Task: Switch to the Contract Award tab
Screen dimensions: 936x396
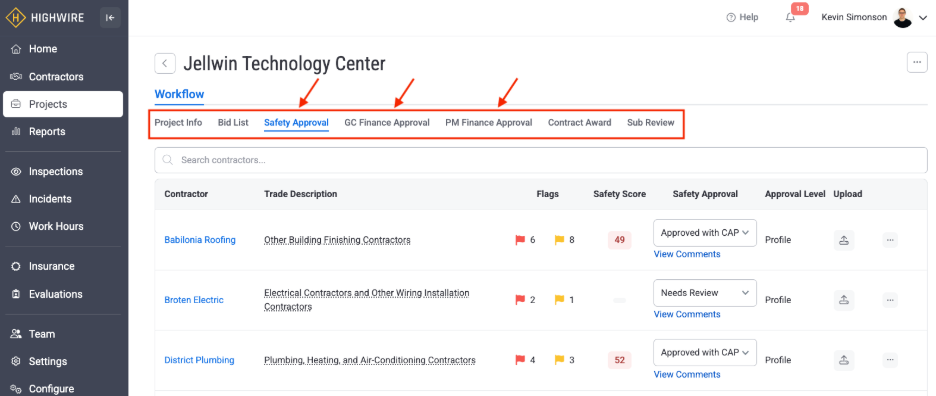Action: (580, 122)
